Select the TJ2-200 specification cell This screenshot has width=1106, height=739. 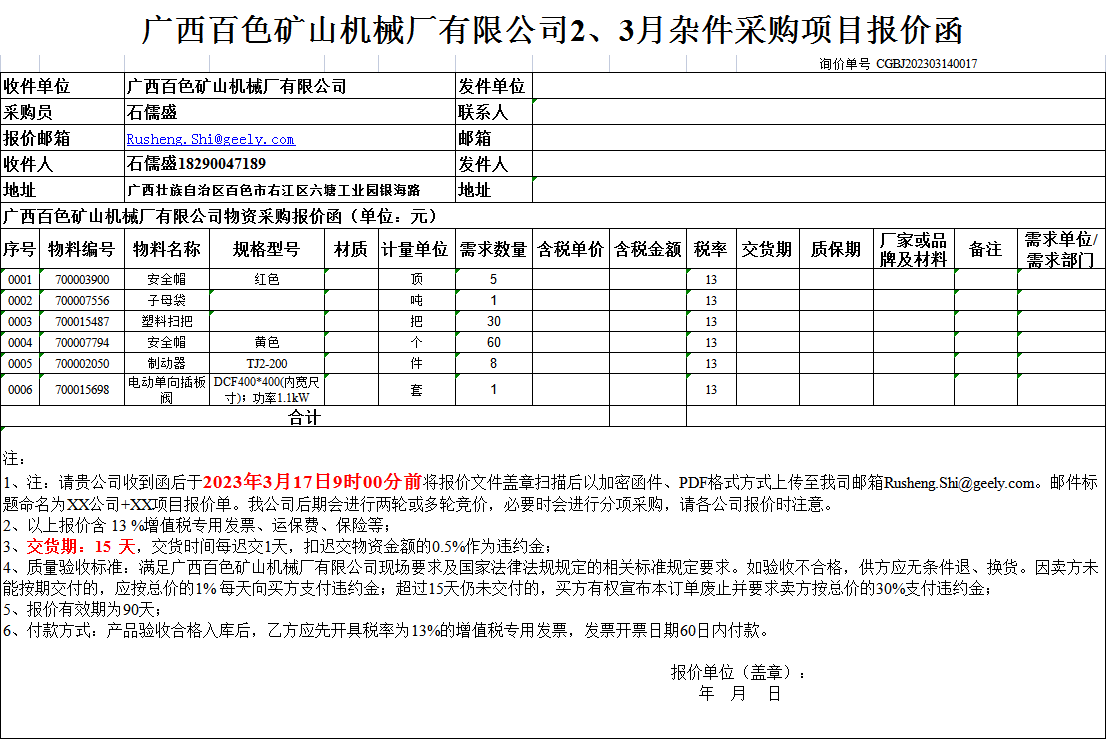[x=267, y=364]
